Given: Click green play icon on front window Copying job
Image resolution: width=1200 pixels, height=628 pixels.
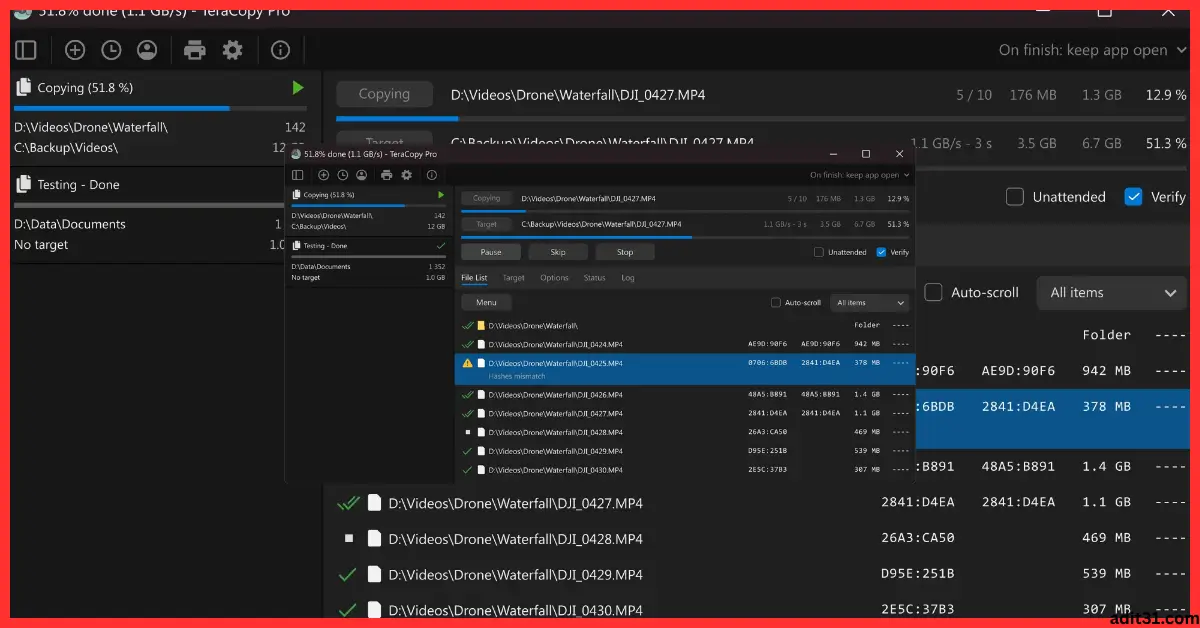Looking at the screenshot, I should coord(441,195).
